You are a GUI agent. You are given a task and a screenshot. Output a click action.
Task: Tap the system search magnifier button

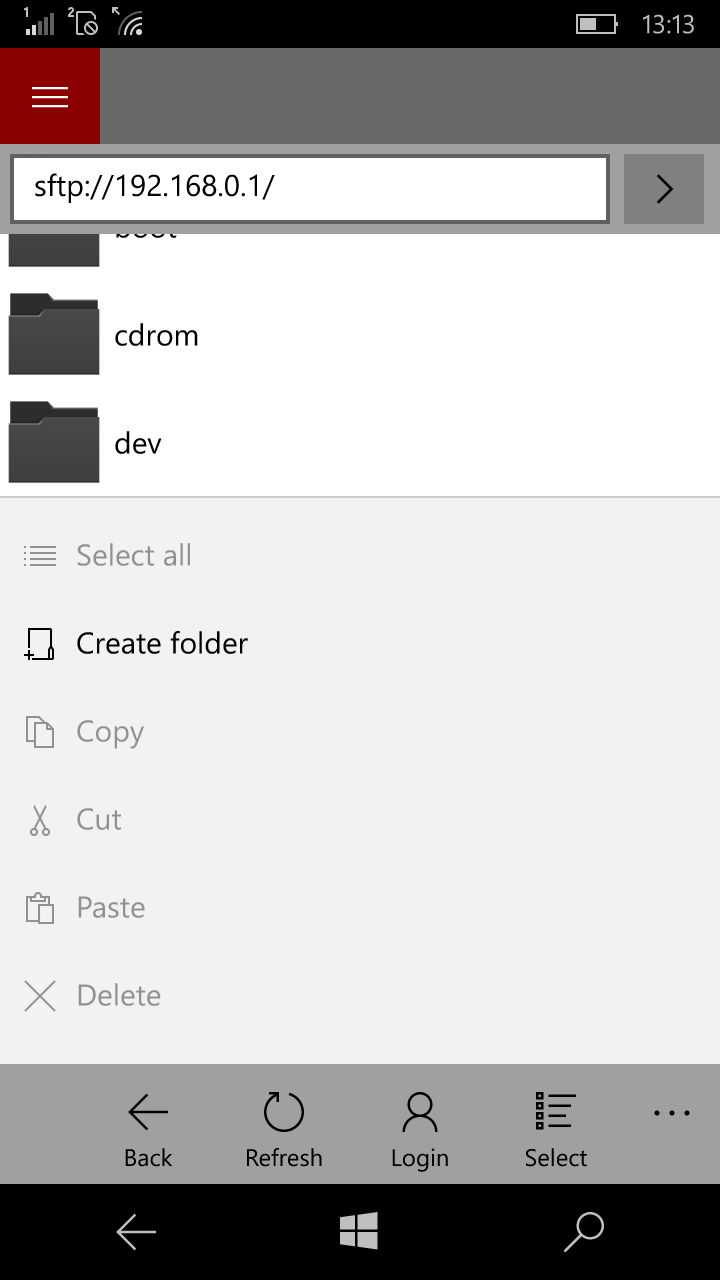tap(584, 1232)
